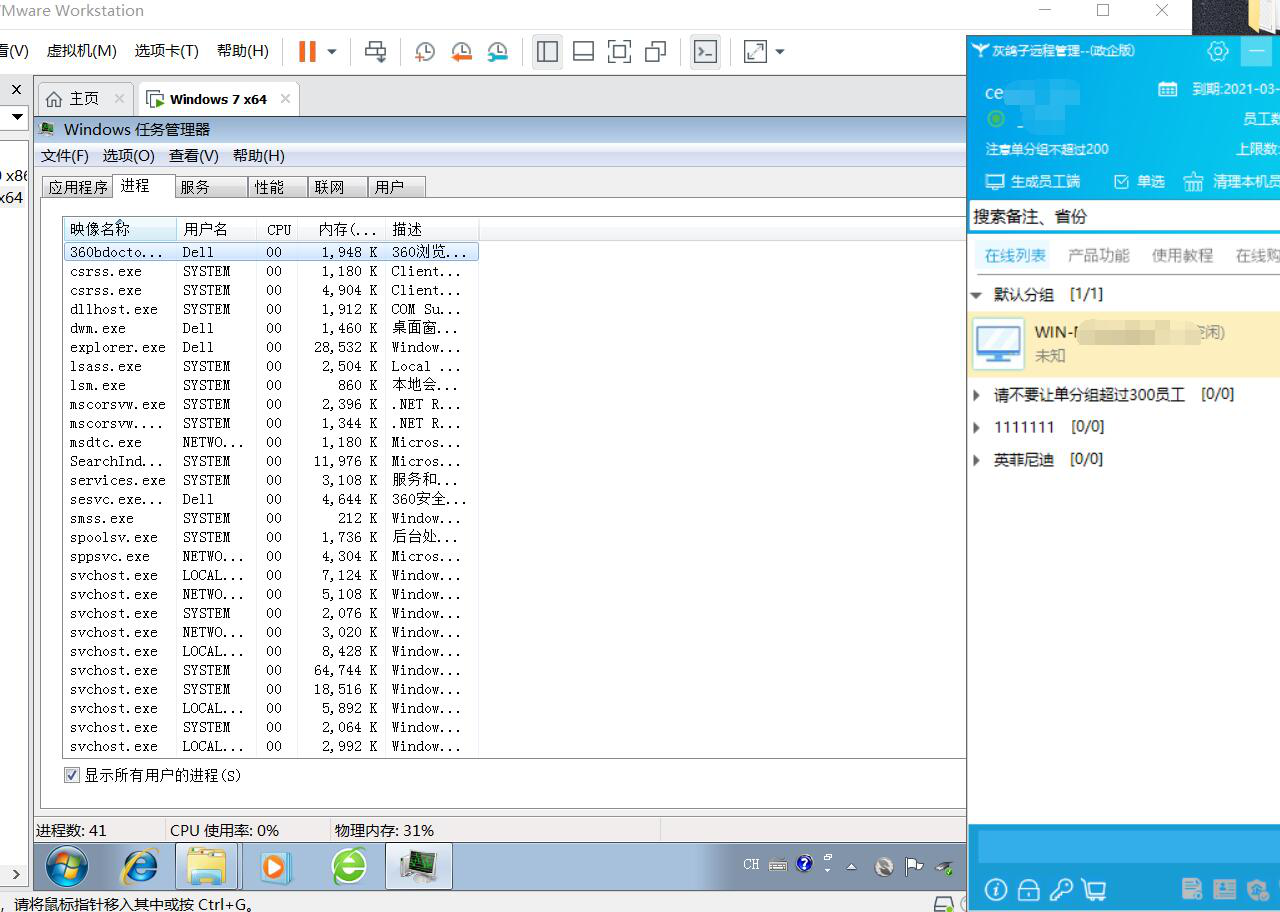Click the take snapshot clock icon
Image resolution: width=1280 pixels, height=912 pixels.
coord(424,52)
